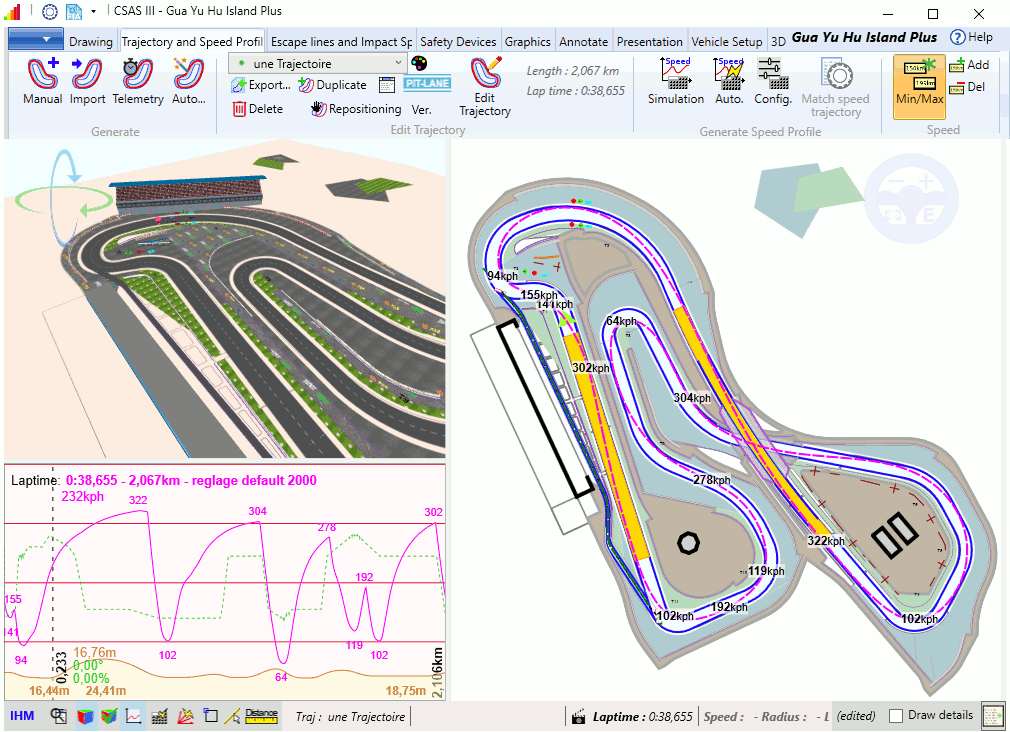Click the zoom window icon in status bar
1010x732 pixels.
point(59,716)
